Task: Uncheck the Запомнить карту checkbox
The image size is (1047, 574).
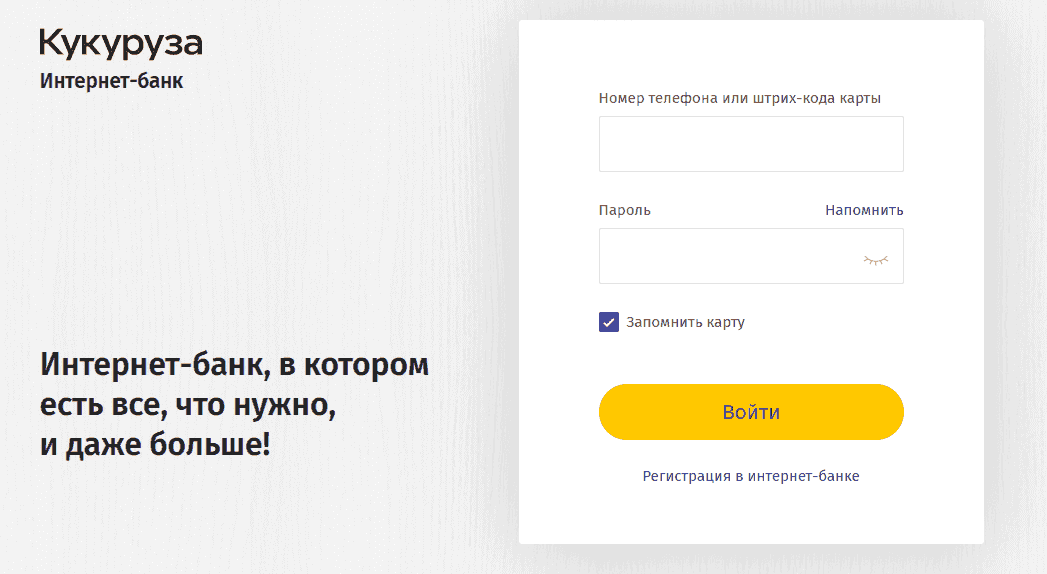Action: tap(609, 322)
